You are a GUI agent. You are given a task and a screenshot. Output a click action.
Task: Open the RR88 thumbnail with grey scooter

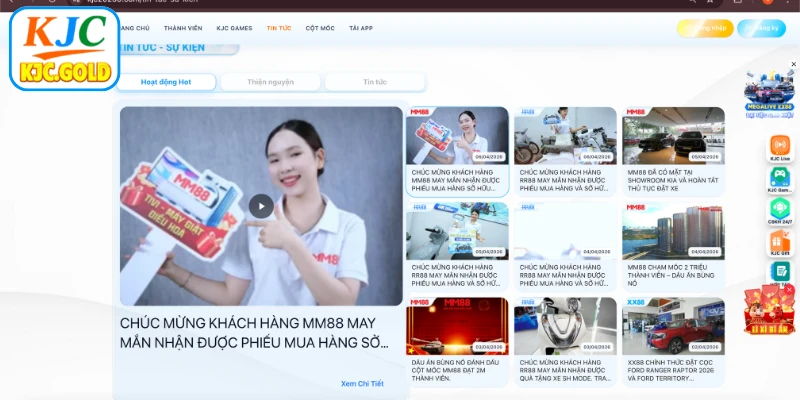(x=457, y=231)
